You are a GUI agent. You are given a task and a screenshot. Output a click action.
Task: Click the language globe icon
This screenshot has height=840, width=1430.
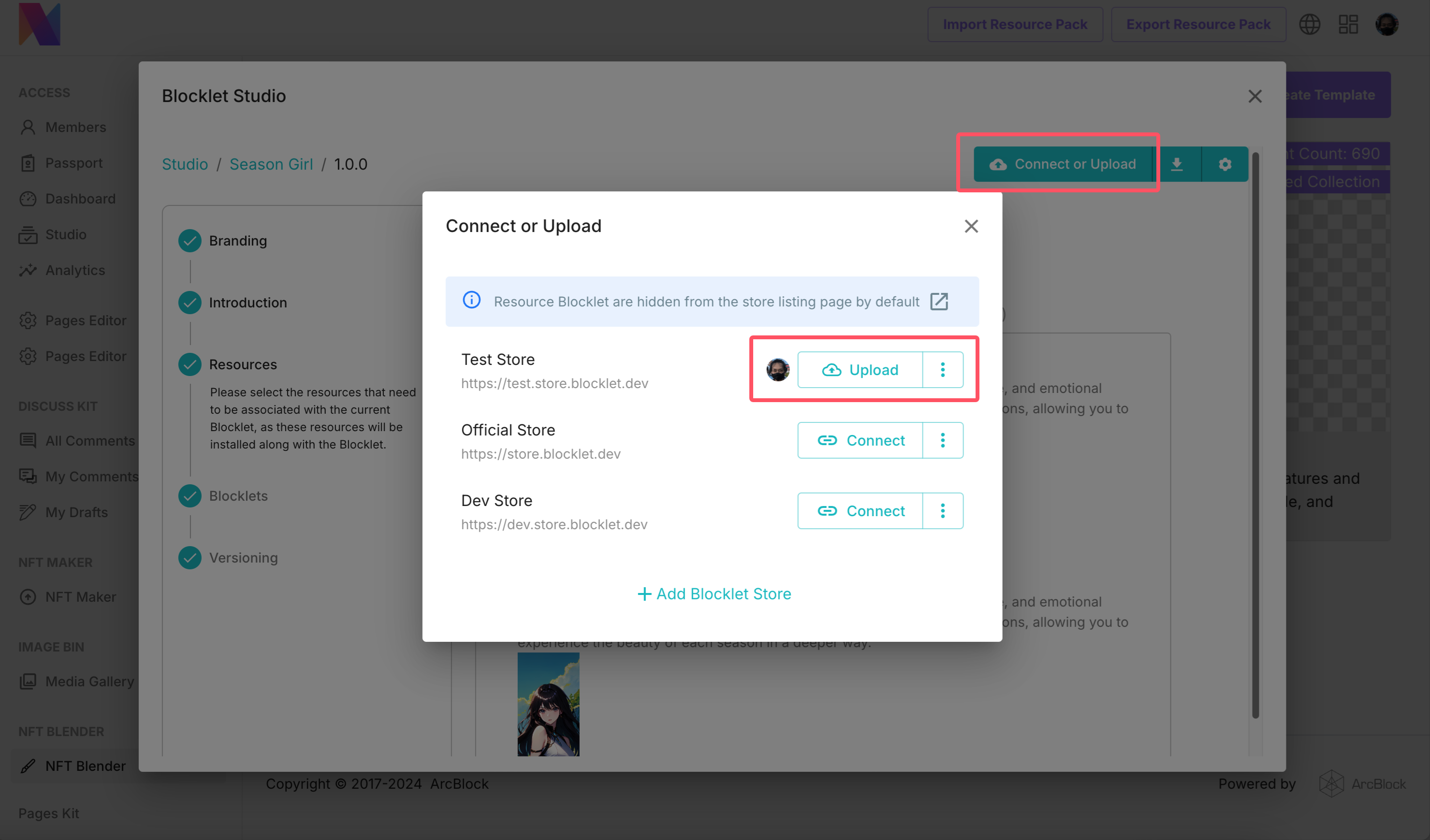coord(1309,24)
